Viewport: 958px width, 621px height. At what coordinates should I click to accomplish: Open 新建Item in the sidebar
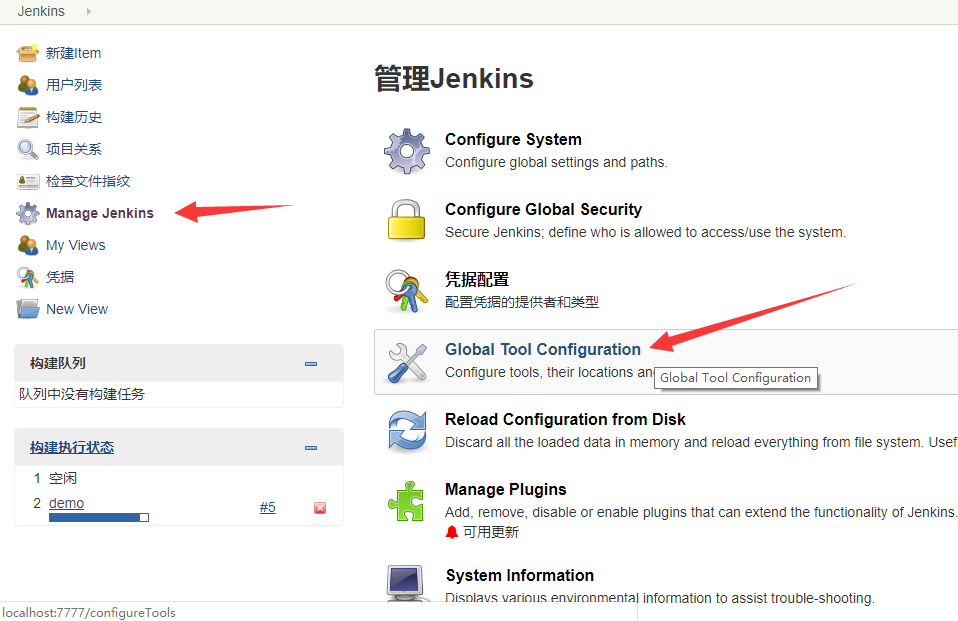[73, 53]
